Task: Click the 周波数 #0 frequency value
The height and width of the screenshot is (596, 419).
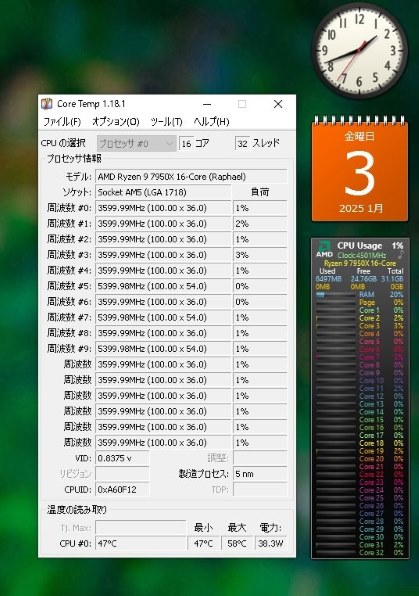Action: 163,208
